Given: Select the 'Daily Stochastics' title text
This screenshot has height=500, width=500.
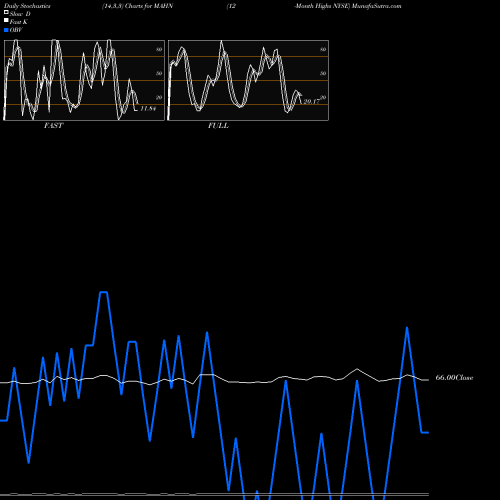Looking at the screenshot, I should (x=27, y=6).
